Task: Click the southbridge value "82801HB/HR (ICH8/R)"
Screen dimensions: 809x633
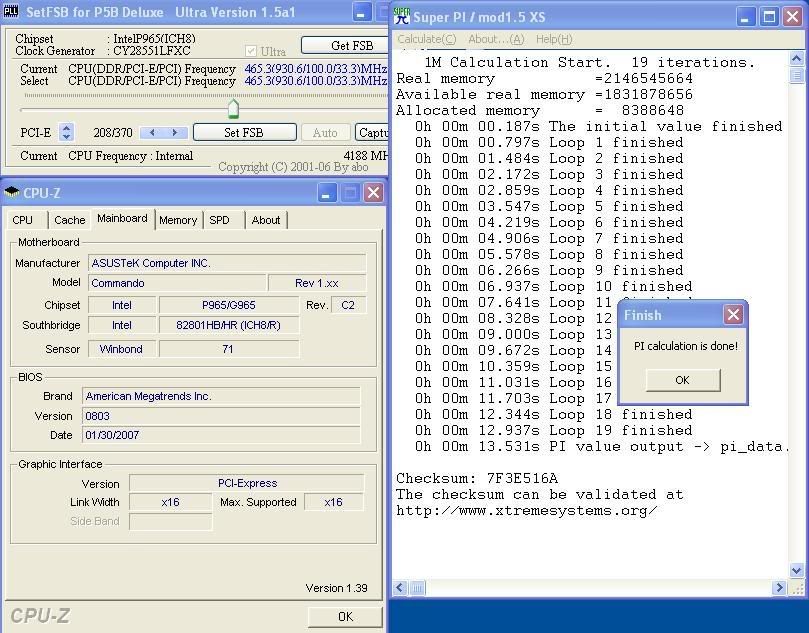Action: point(229,326)
